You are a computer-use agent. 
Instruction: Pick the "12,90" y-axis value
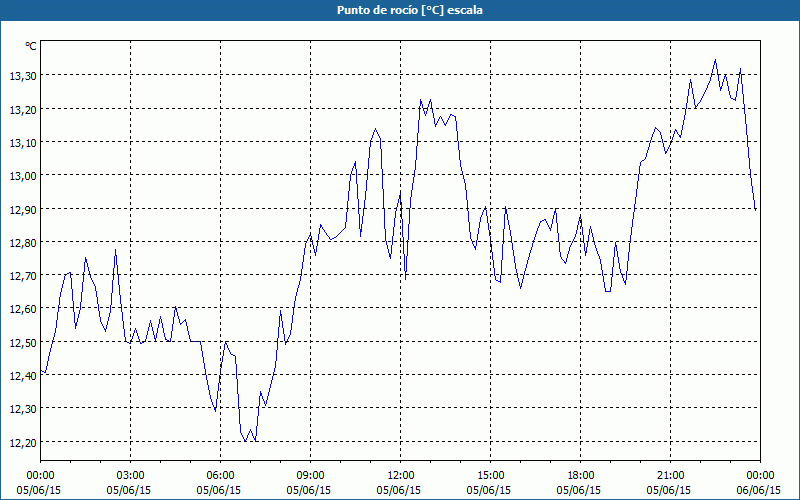tap(23, 210)
